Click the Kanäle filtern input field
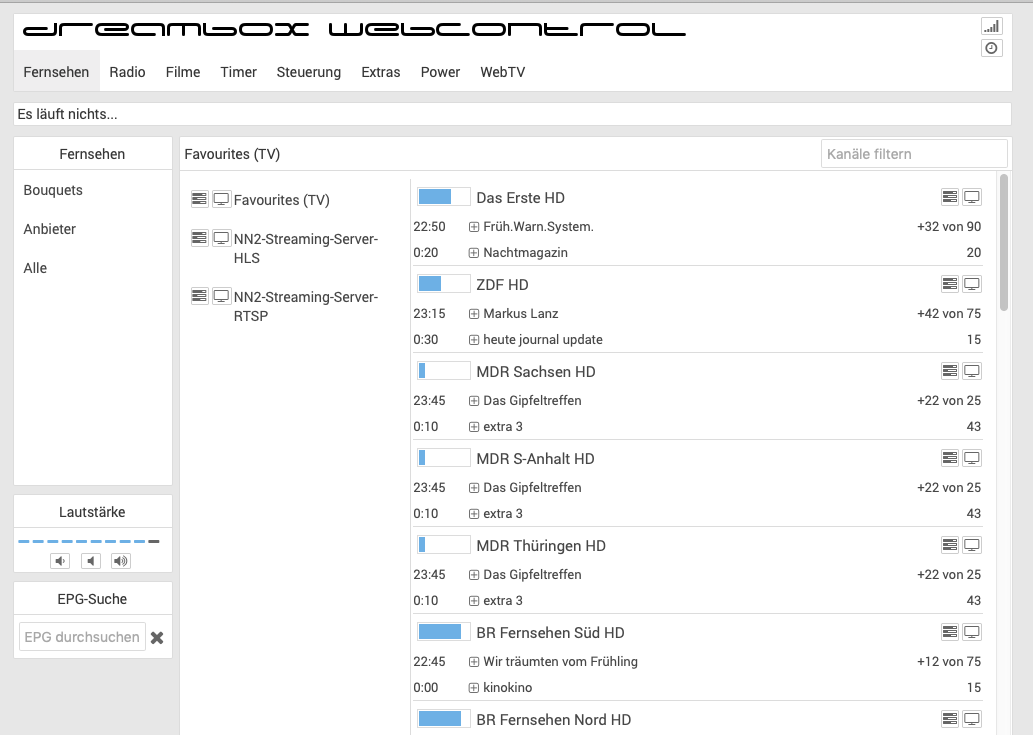Screen dimensions: 1033x735 tap(913, 154)
